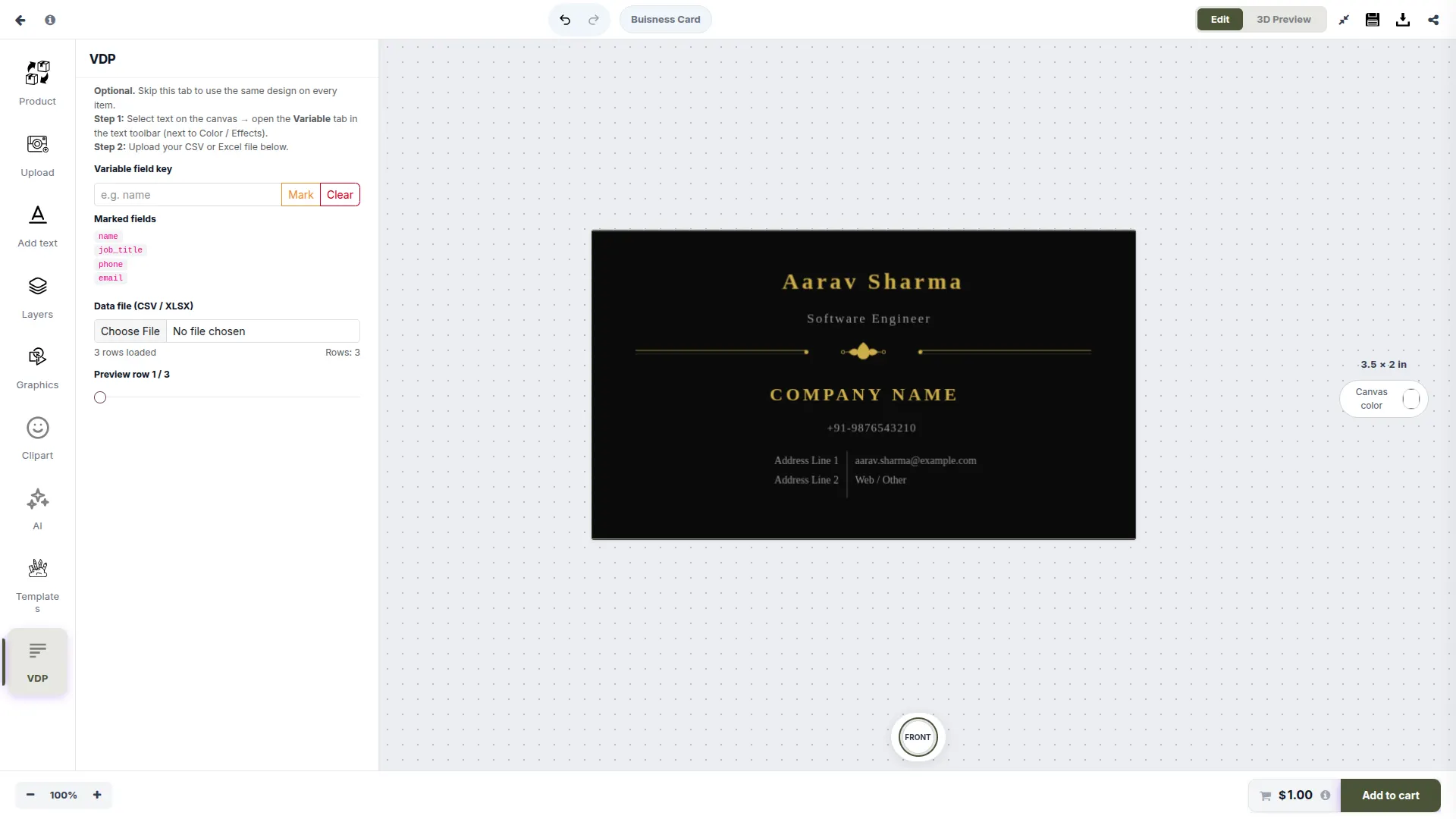Screen dimensions: 1456x819
Task: Open the Templates panel
Action: pos(37,585)
